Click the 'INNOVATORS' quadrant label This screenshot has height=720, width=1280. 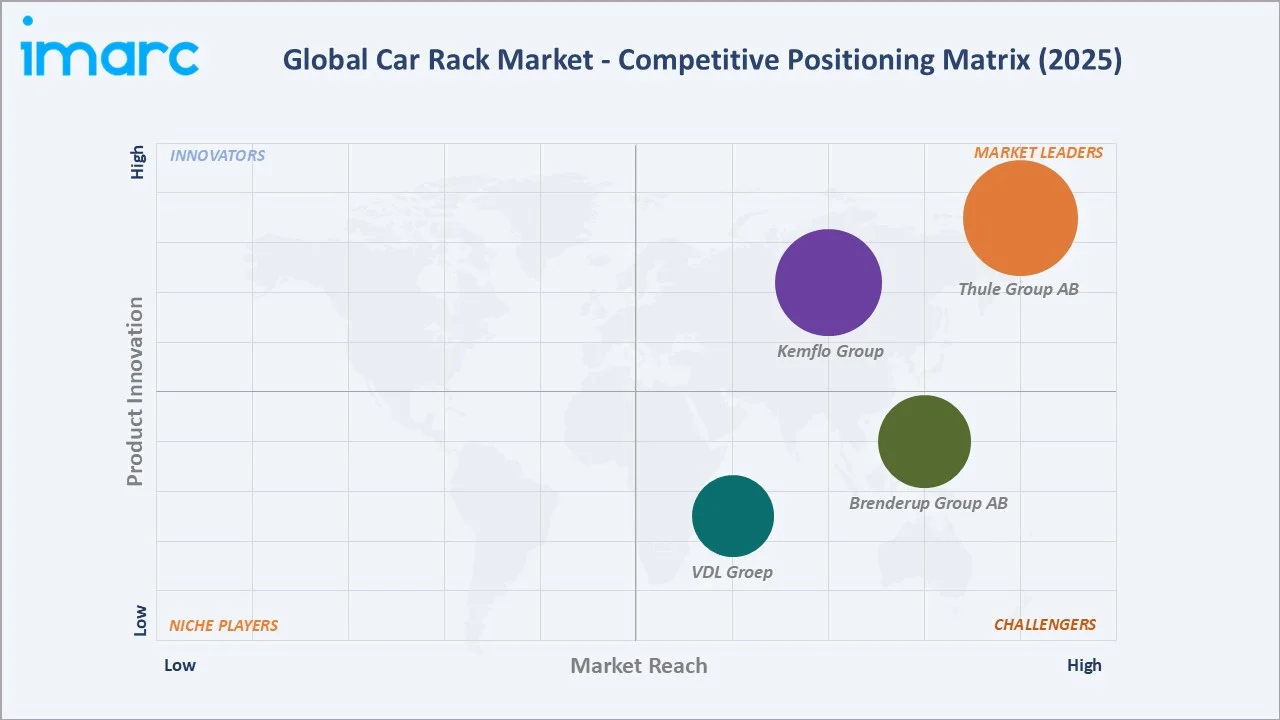coord(217,156)
